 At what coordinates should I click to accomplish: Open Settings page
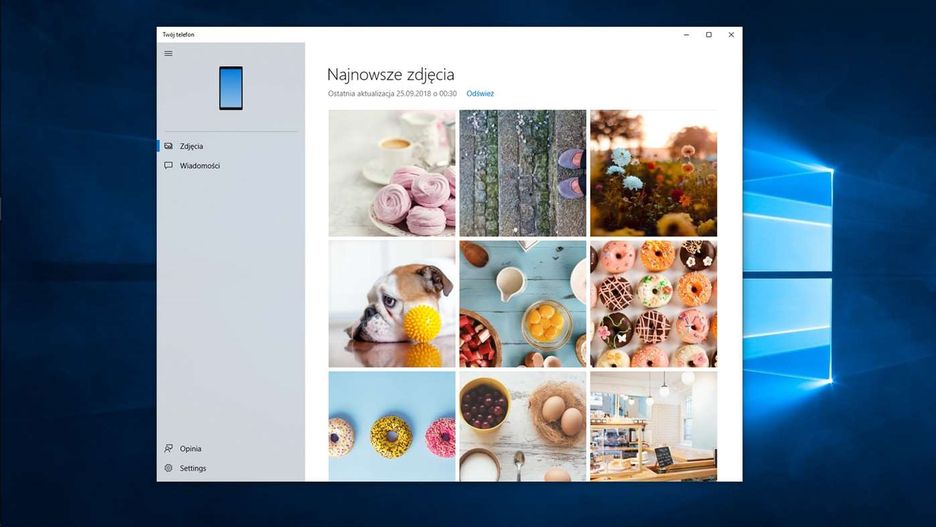tap(231, 468)
